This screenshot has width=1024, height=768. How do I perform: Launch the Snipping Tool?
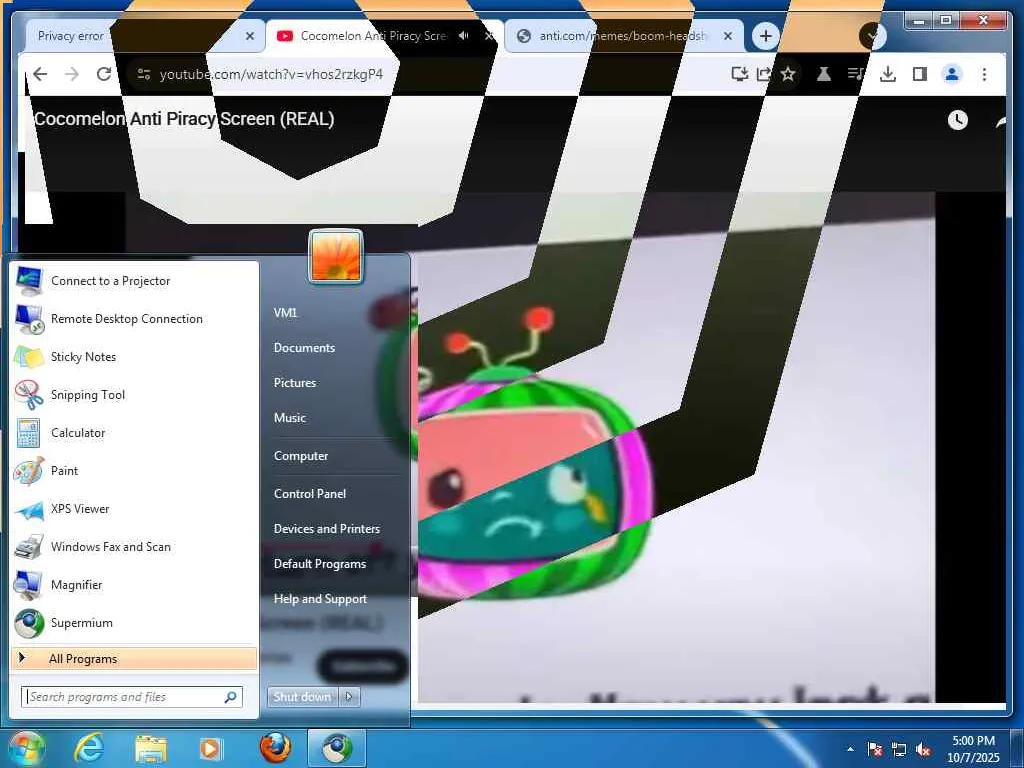tap(134, 394)
